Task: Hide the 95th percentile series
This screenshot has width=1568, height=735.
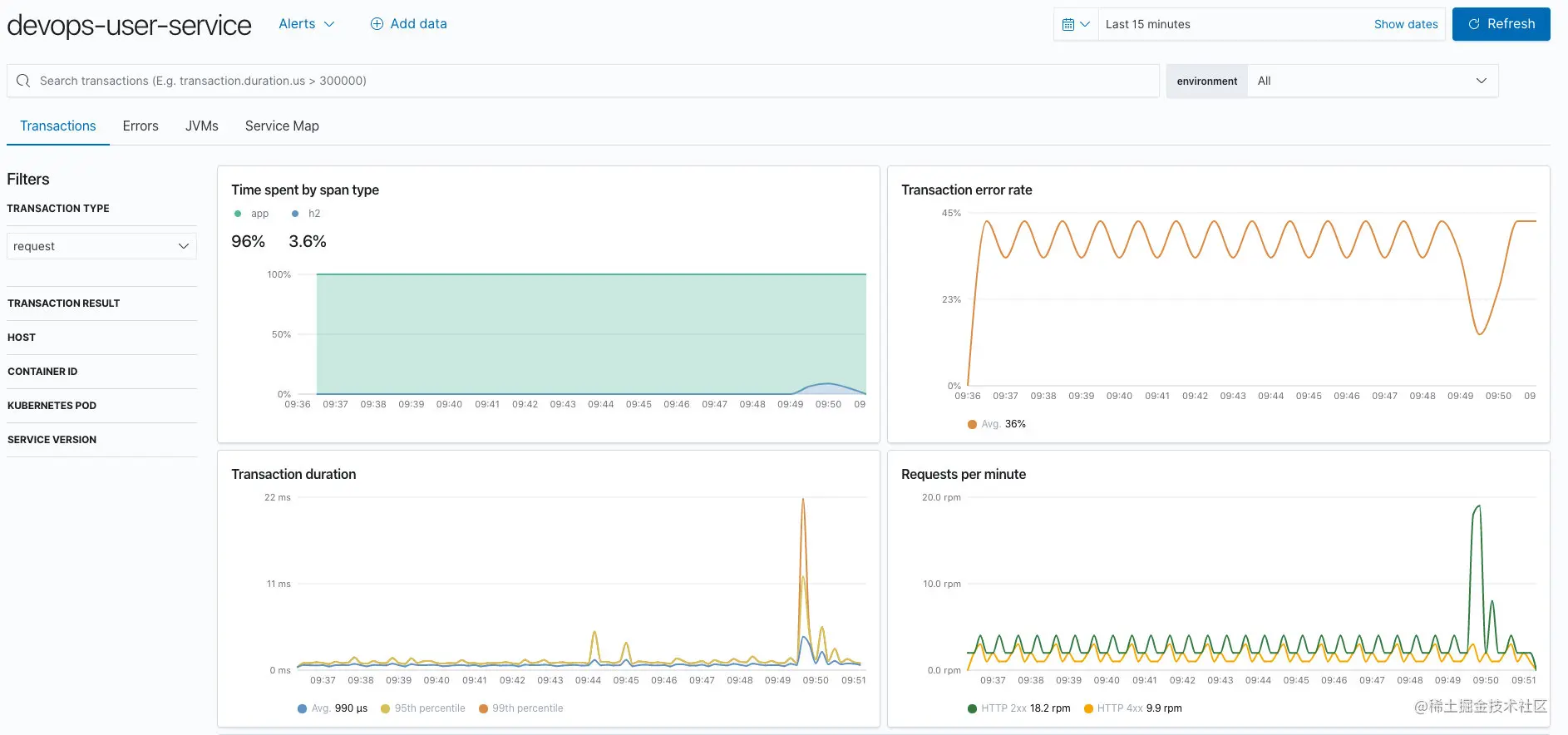Action: [423, 708]
